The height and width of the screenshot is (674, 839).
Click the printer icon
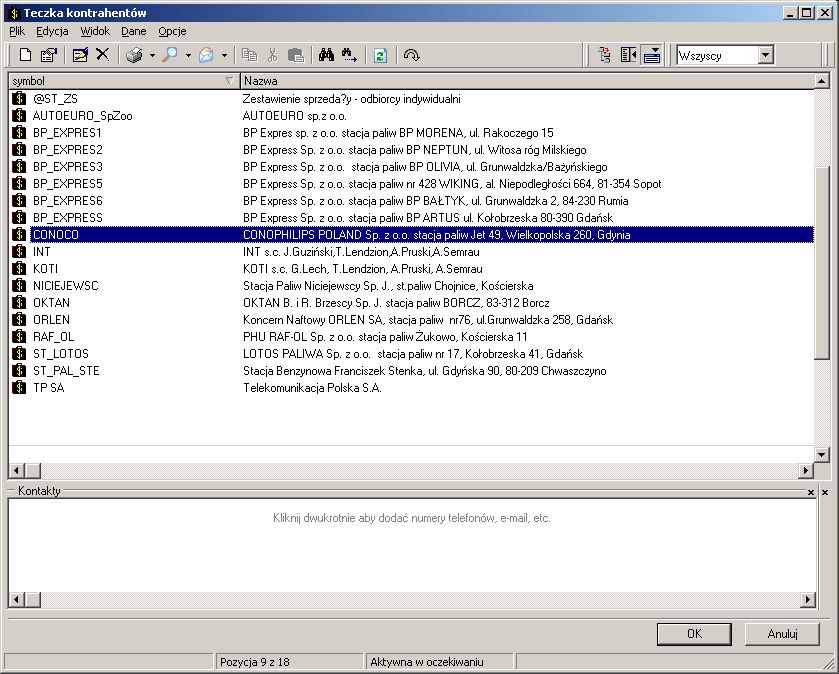(134, 55)
